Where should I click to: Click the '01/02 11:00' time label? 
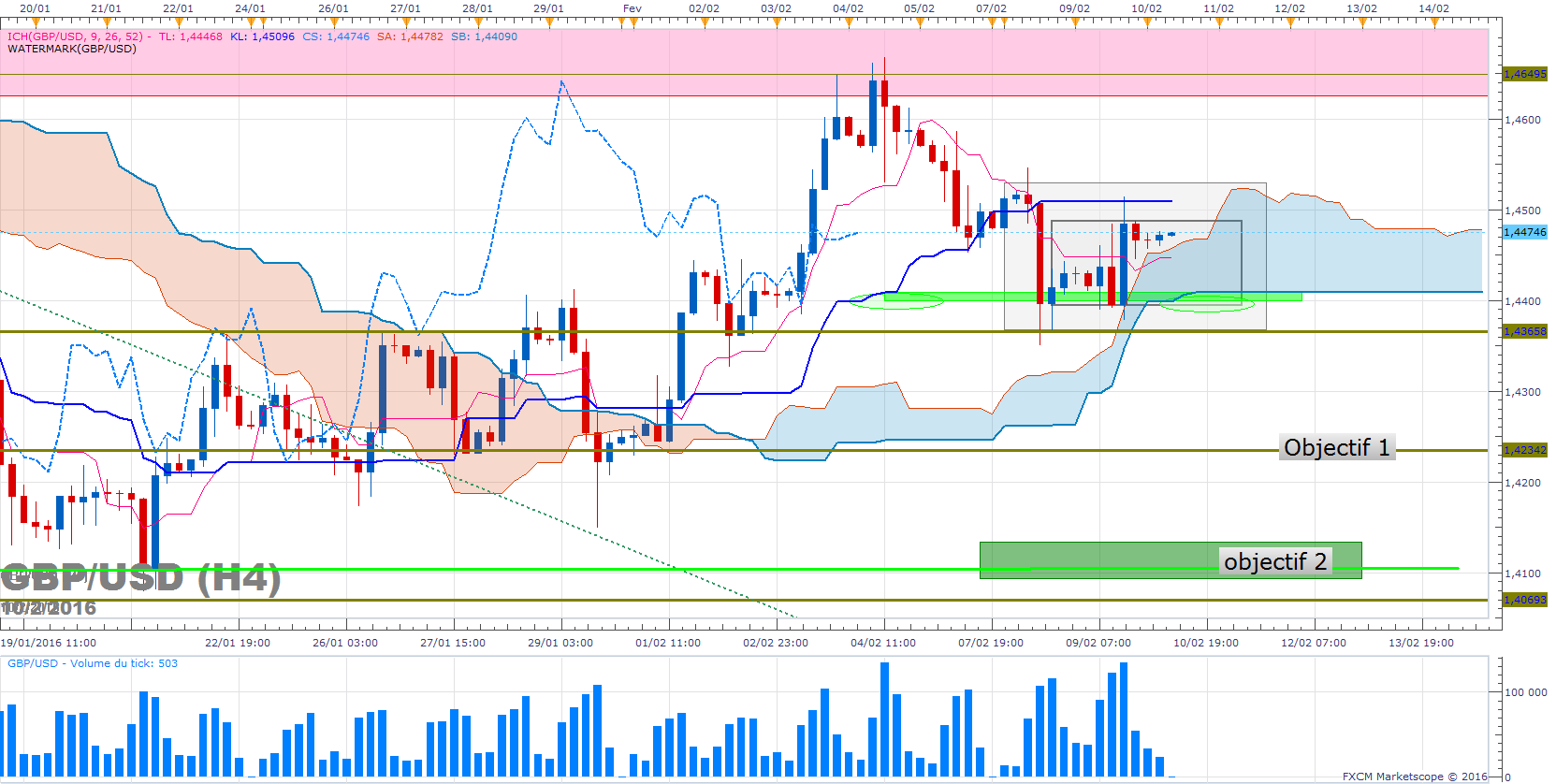668,643
